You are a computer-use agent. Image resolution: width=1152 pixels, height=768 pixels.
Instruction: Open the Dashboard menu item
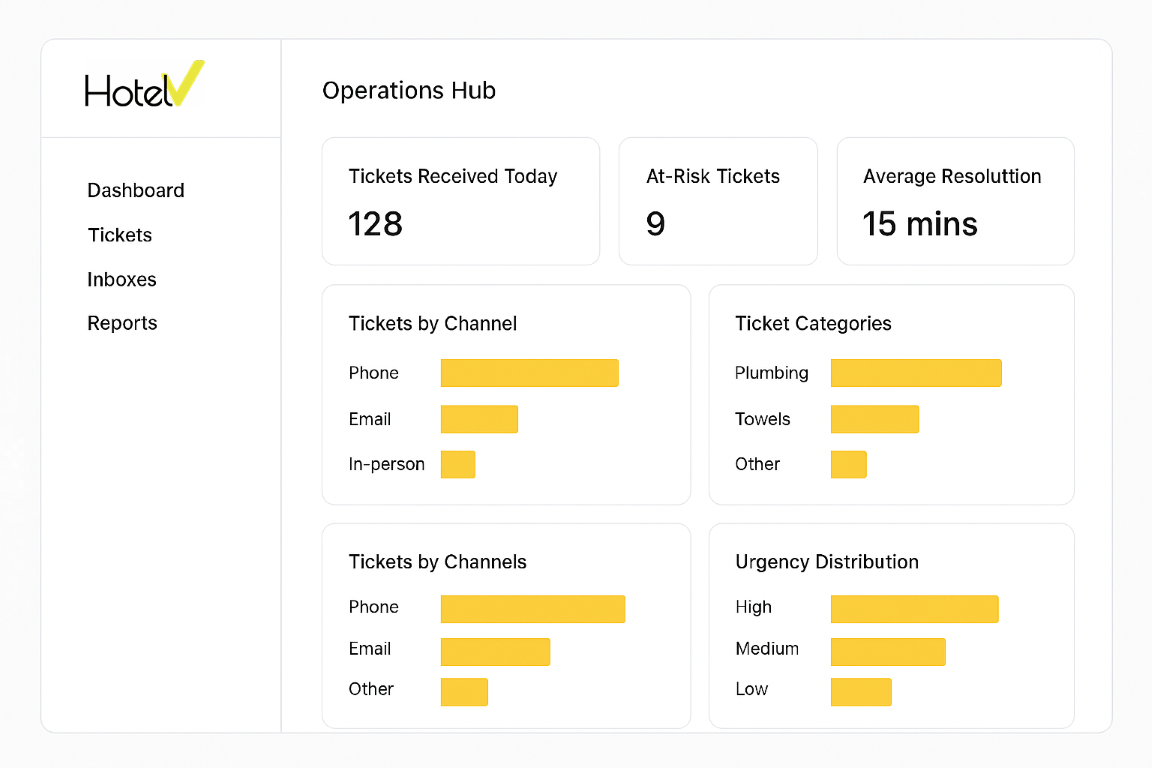pyautogui.click(x=136, y=190)
